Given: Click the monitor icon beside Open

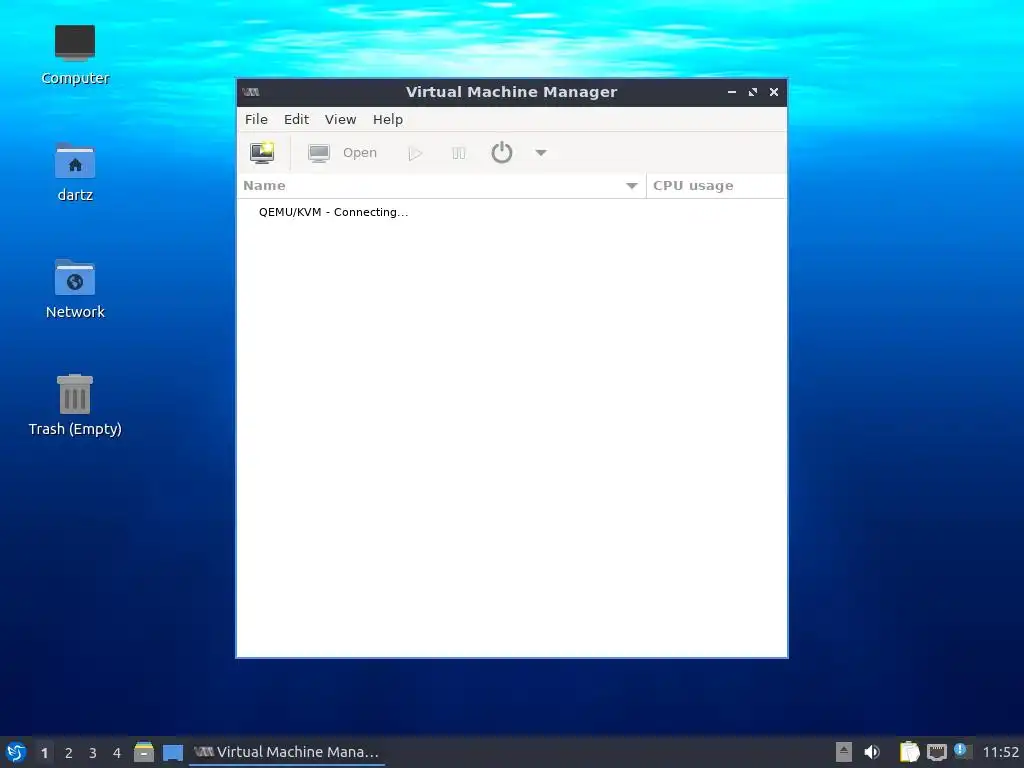Looking at the screenshot, I should click(319, 153).
